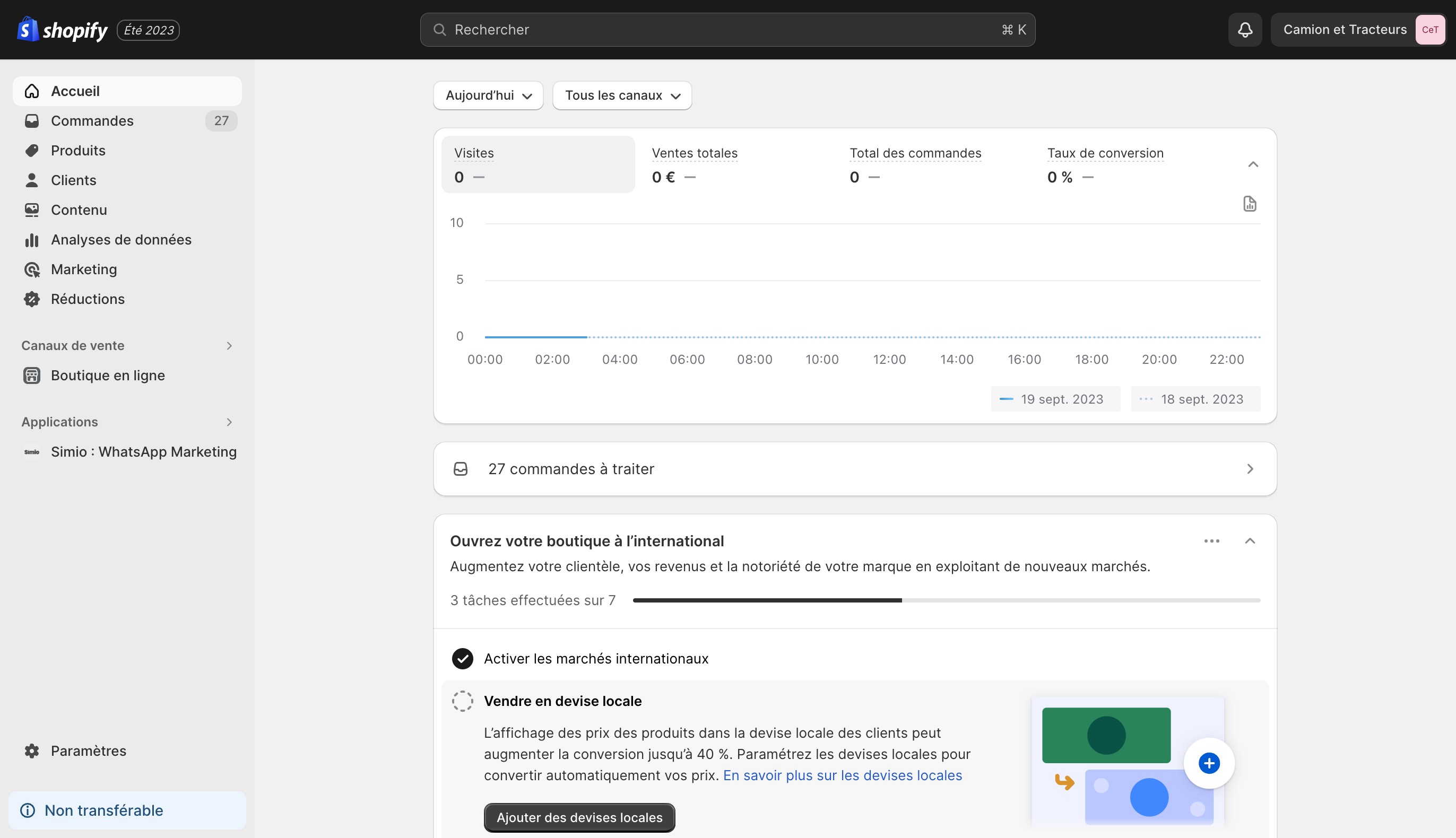The height and width of the screenshot is (838, 1456).
Task: Collapse the analytics metrics card chevron
Action: (1253, 164)
